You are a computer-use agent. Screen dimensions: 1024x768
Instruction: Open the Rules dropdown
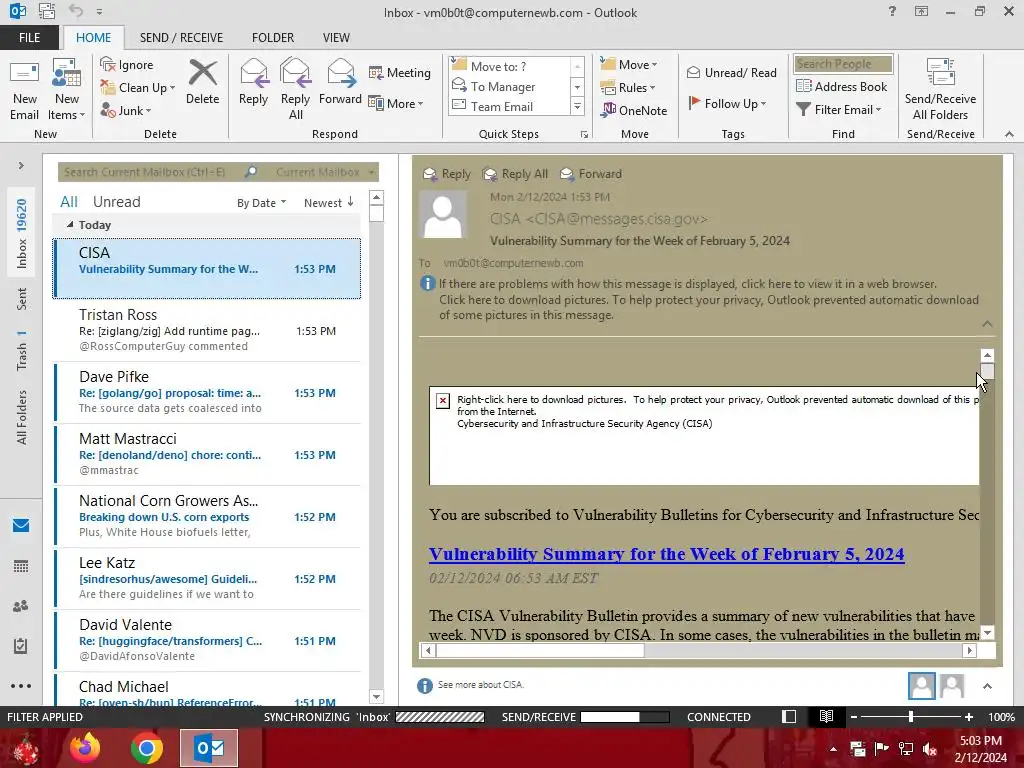click(628, 87)
